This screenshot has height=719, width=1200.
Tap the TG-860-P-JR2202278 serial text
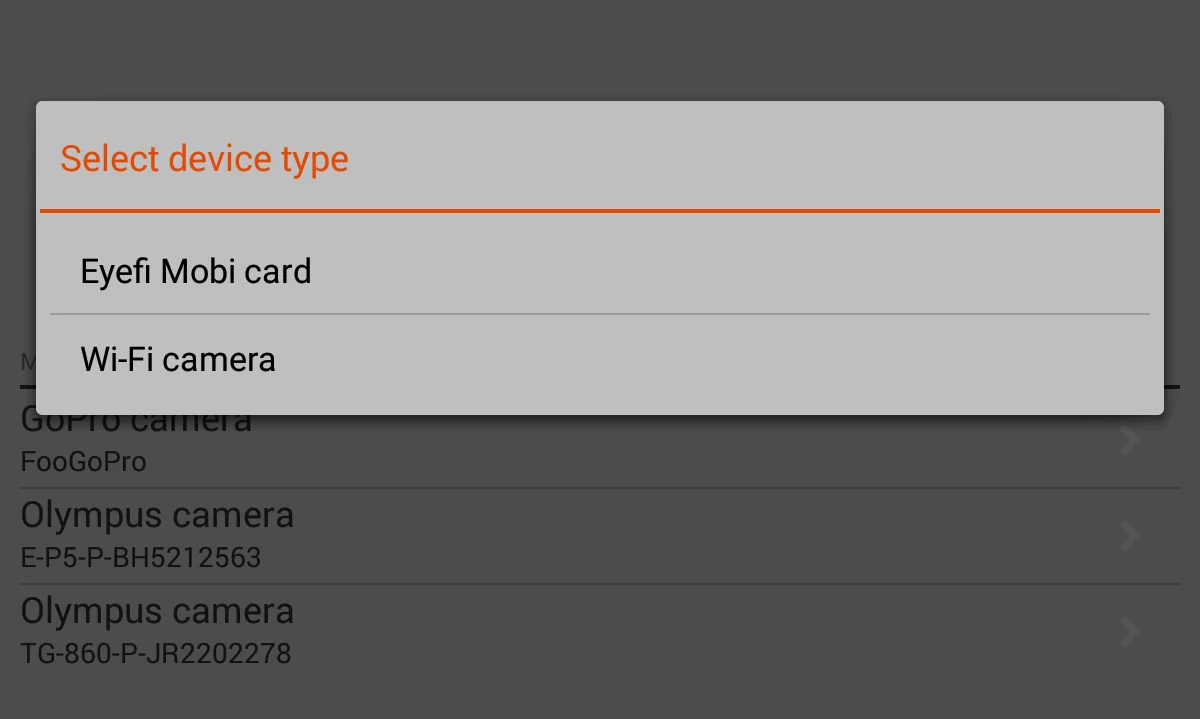coord(154,654)
